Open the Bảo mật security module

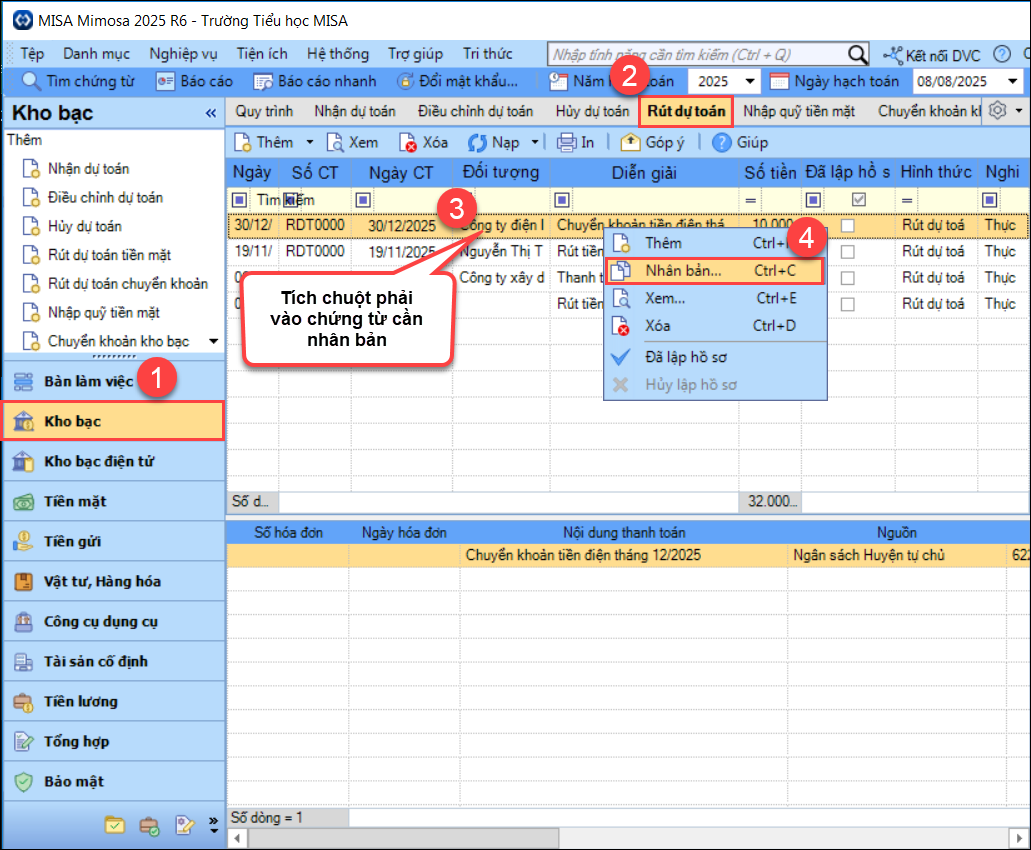(x=114, y=782)
